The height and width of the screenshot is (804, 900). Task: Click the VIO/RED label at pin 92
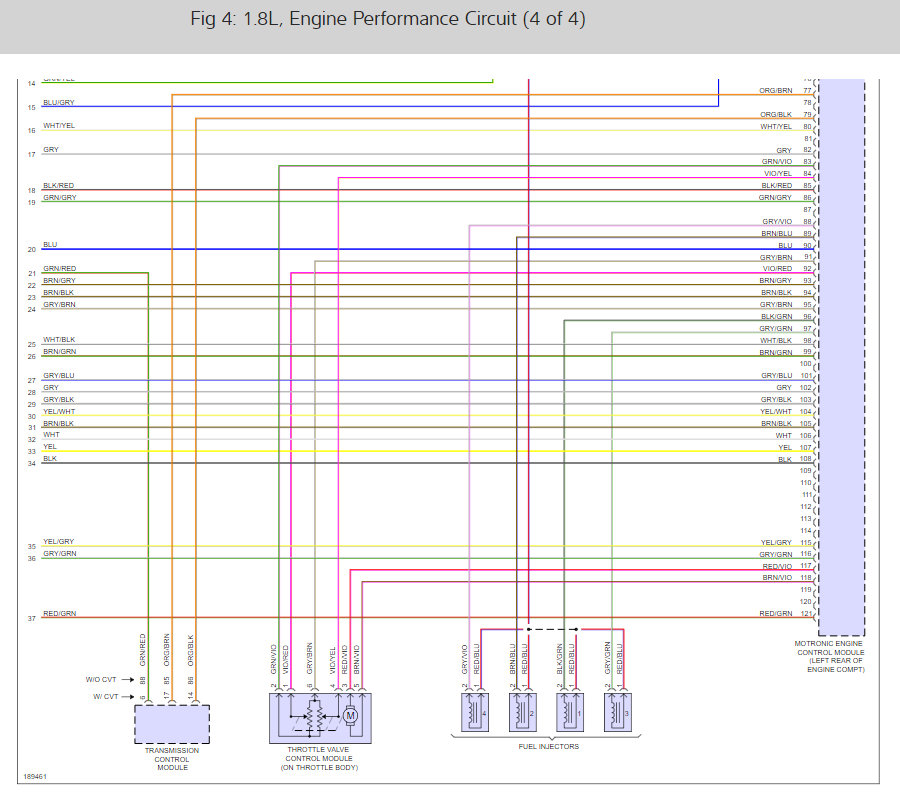[x=777, y=269]
